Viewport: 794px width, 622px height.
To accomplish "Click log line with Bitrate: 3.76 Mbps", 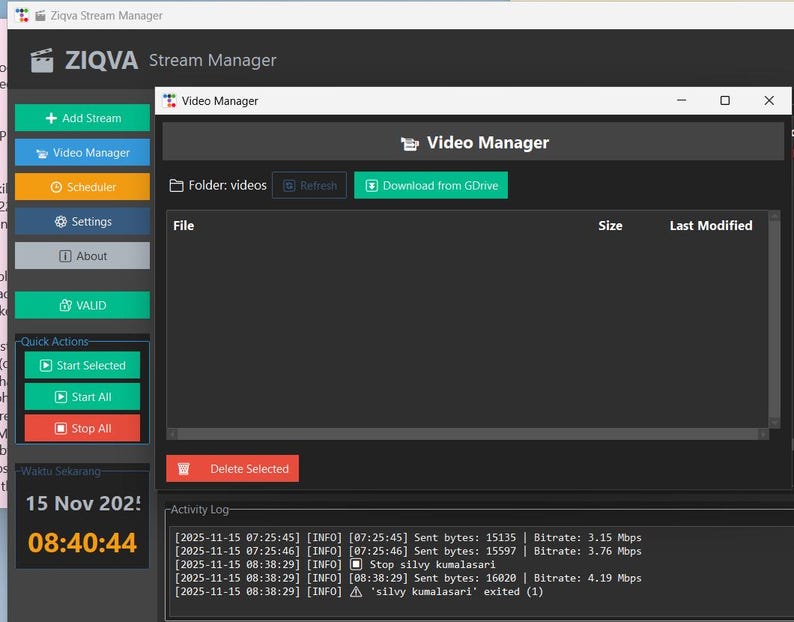I will (408, 551).
